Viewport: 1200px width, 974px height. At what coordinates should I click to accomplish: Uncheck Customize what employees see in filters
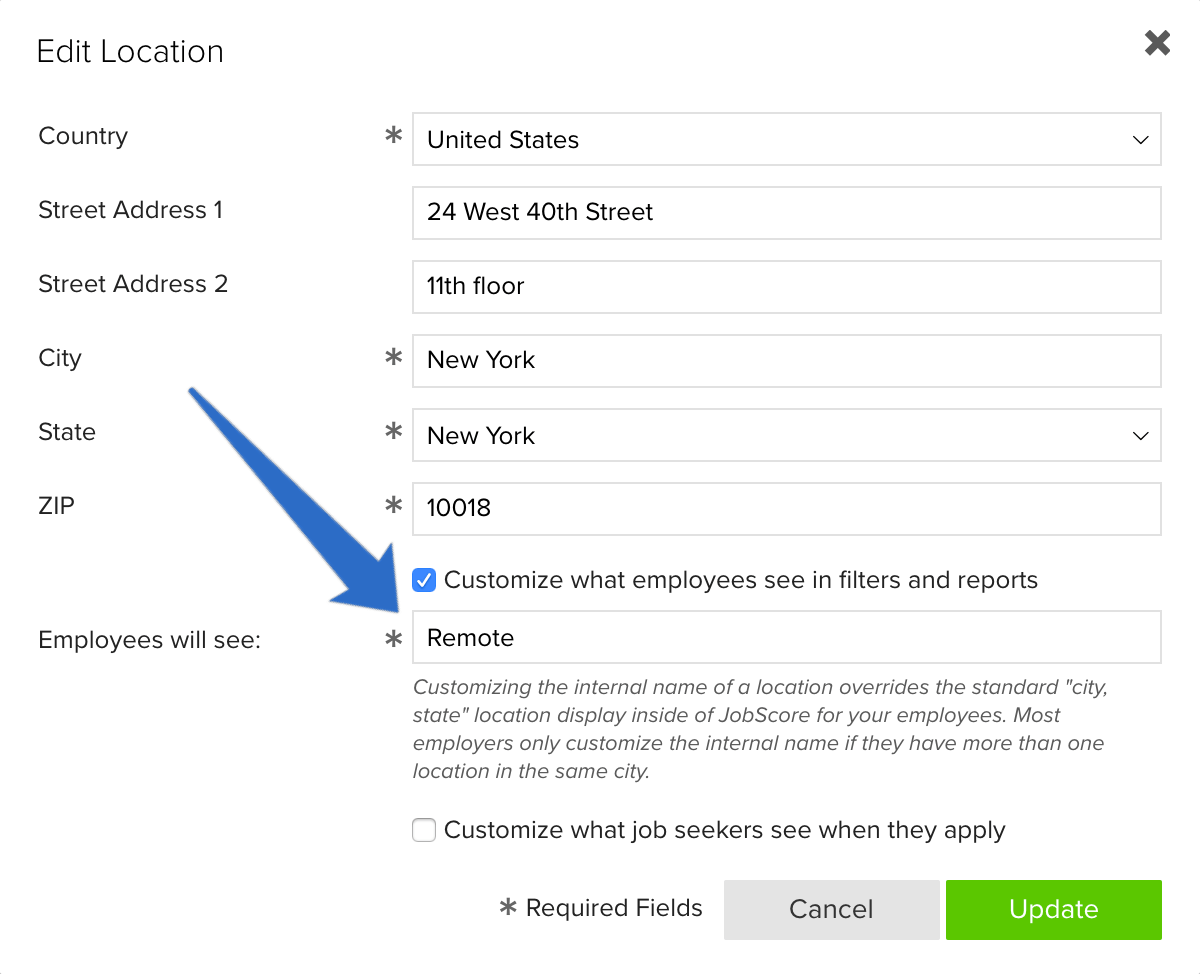pyautogui.click(x=424, y=580)
